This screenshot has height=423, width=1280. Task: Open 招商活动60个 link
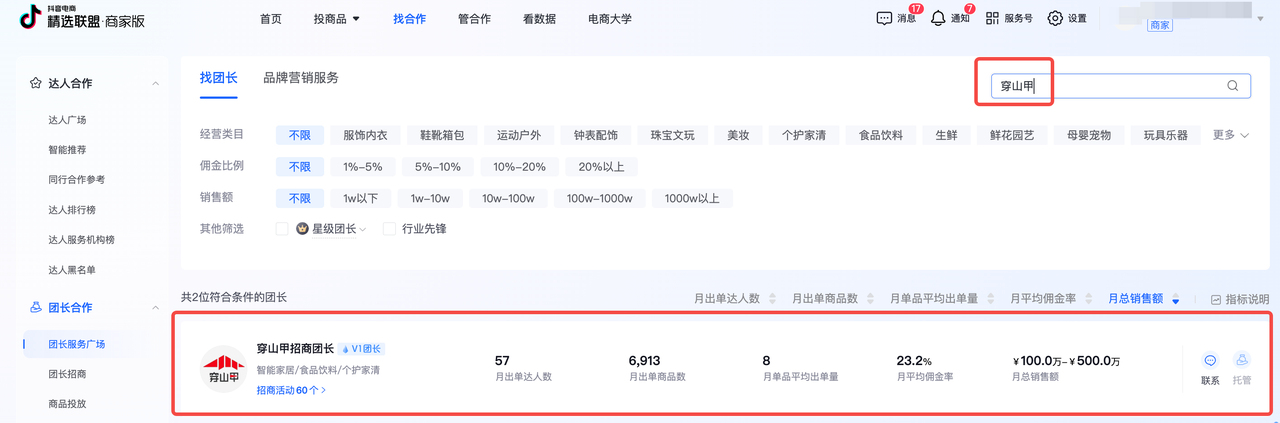pos(291,390)
